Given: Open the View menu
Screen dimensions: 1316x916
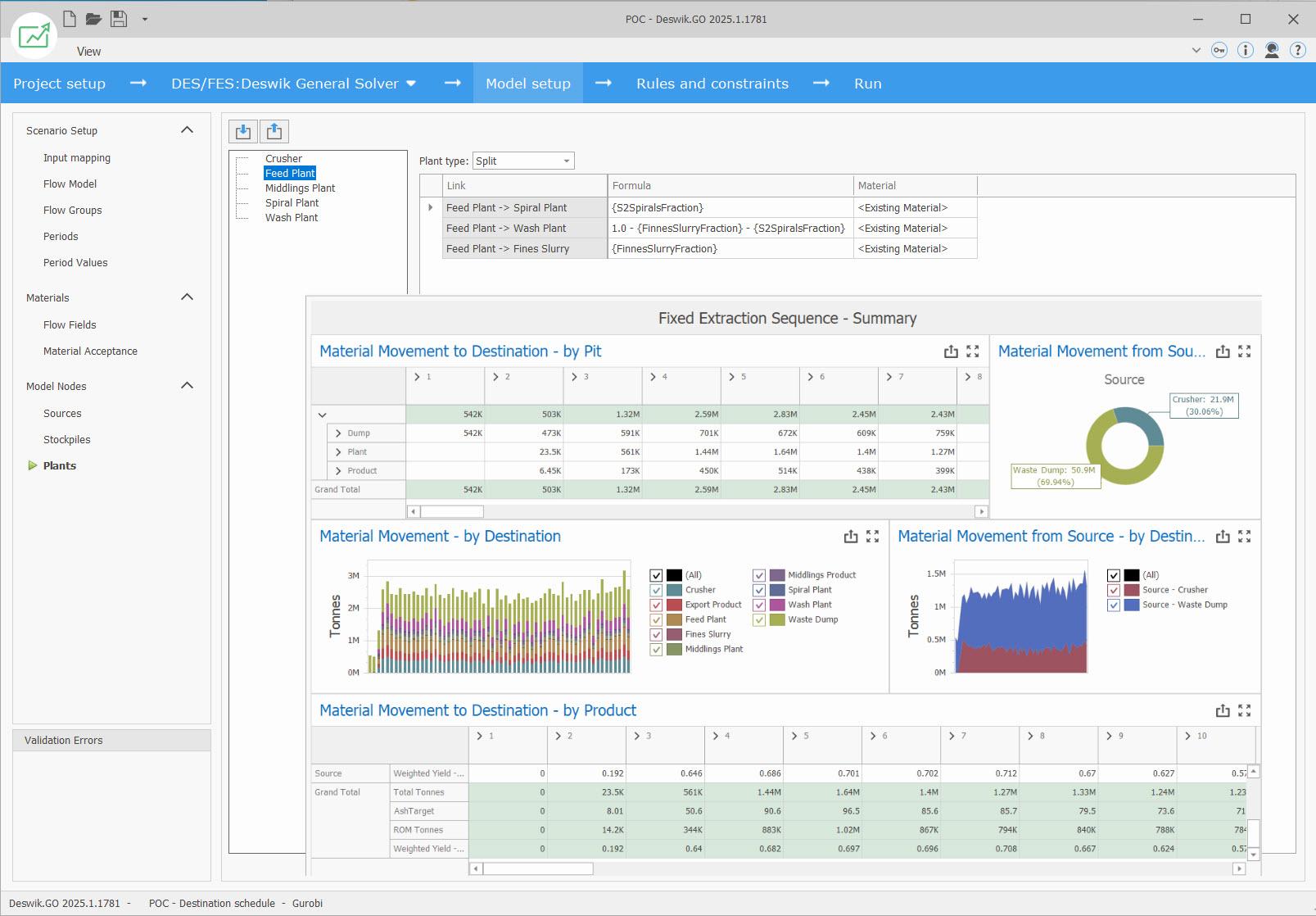Looking at the screenshot, I should pos(88,52).
